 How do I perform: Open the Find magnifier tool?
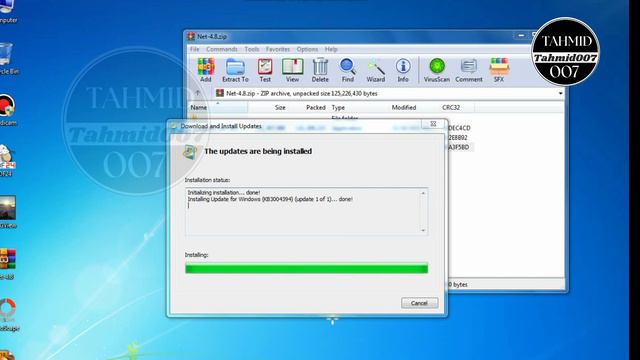(348, 70)
